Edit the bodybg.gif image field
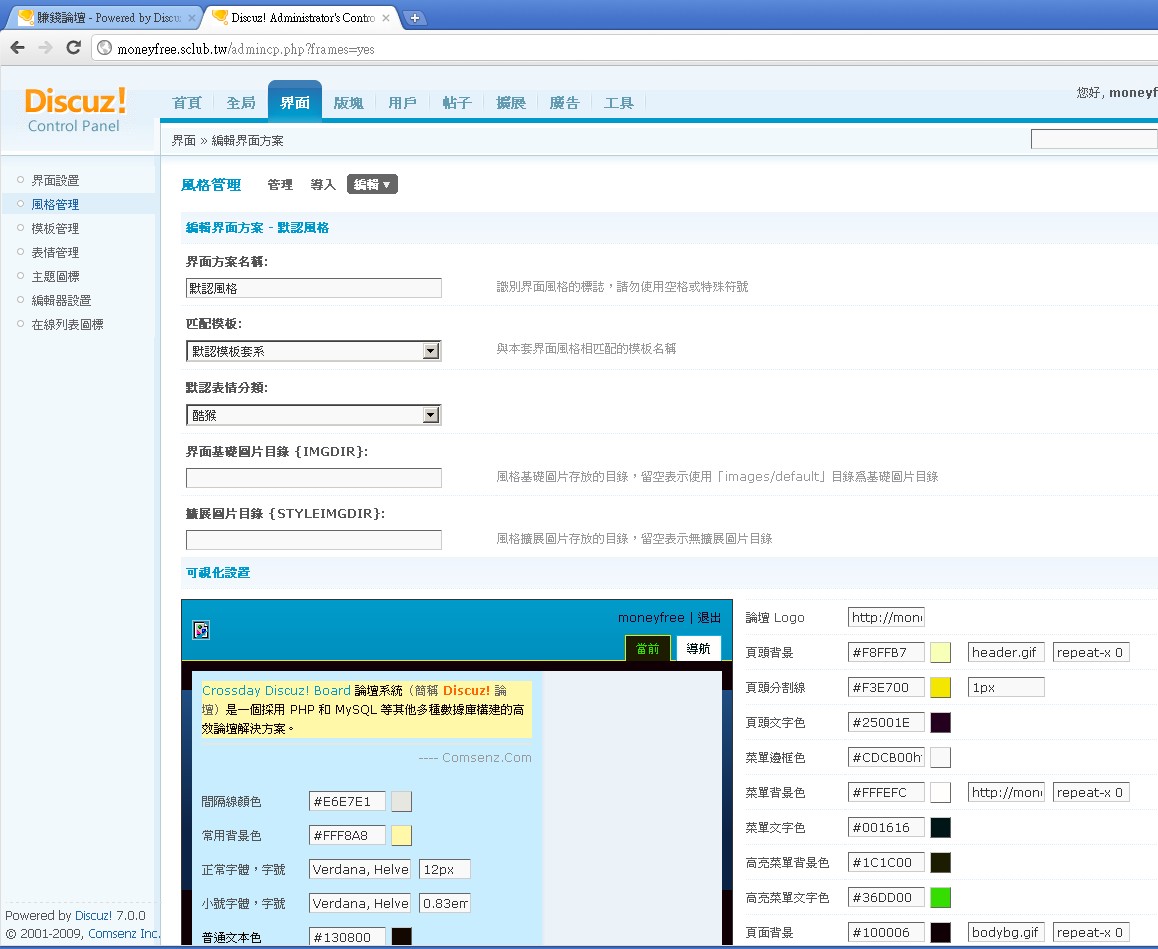Screen dimensions: 1158x949 pyautogui.click(x=1006, y=932)
